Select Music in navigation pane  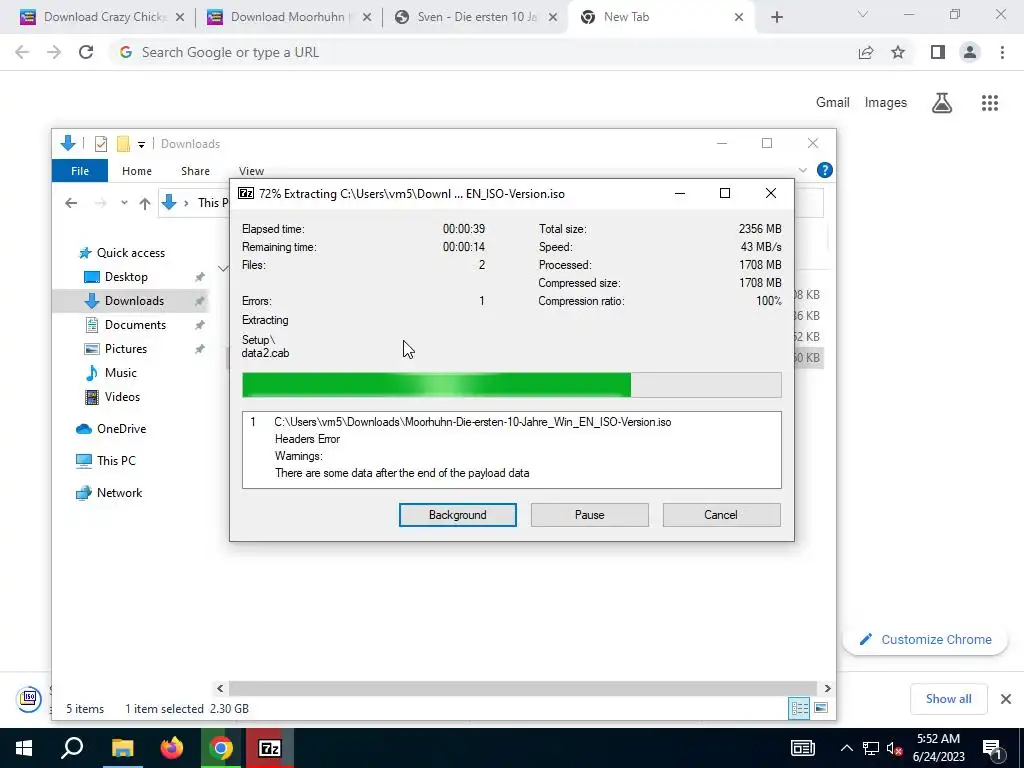[x=121, y=373]
